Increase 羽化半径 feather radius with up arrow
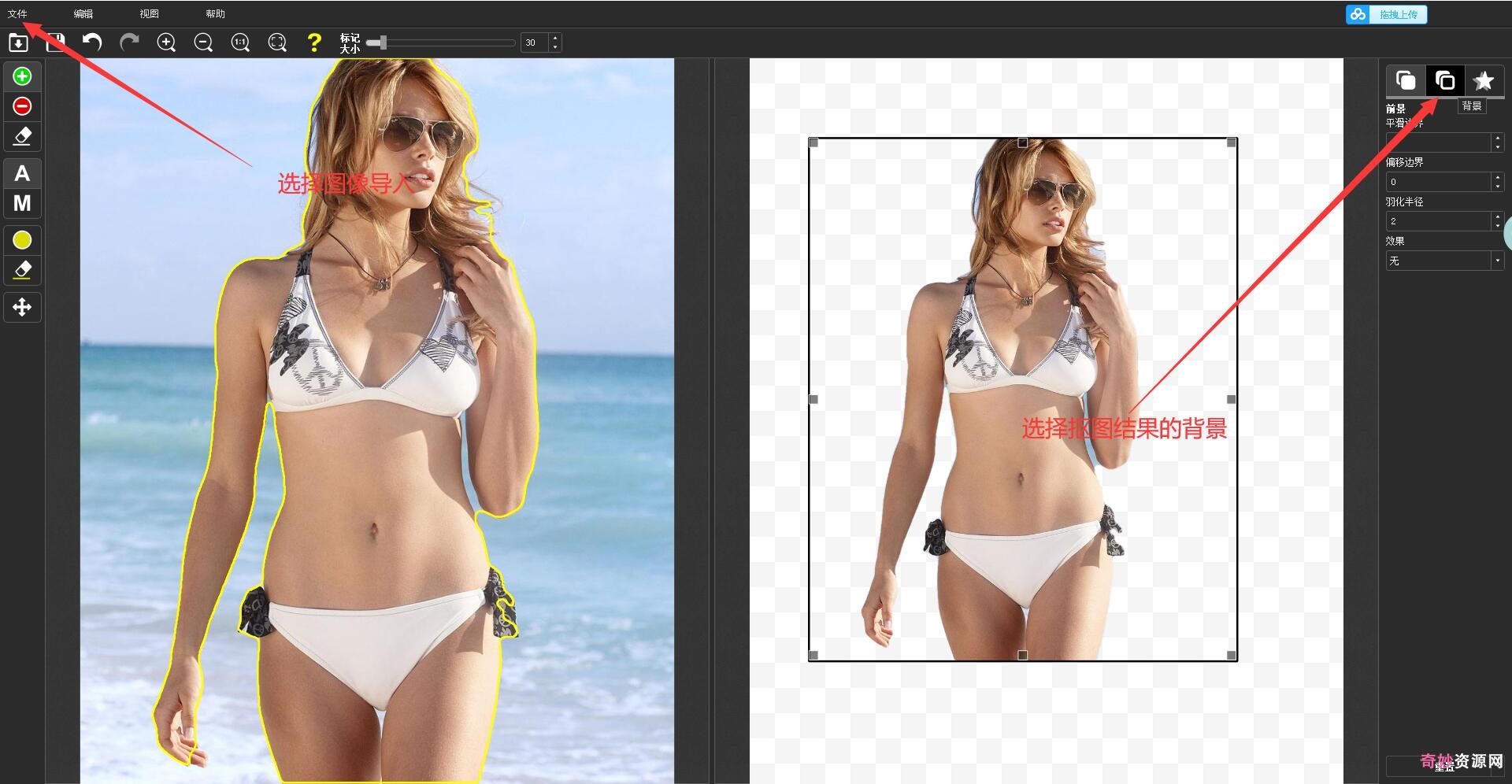The width and height of the screenshot is (1512, 784). click(1498, 216)
